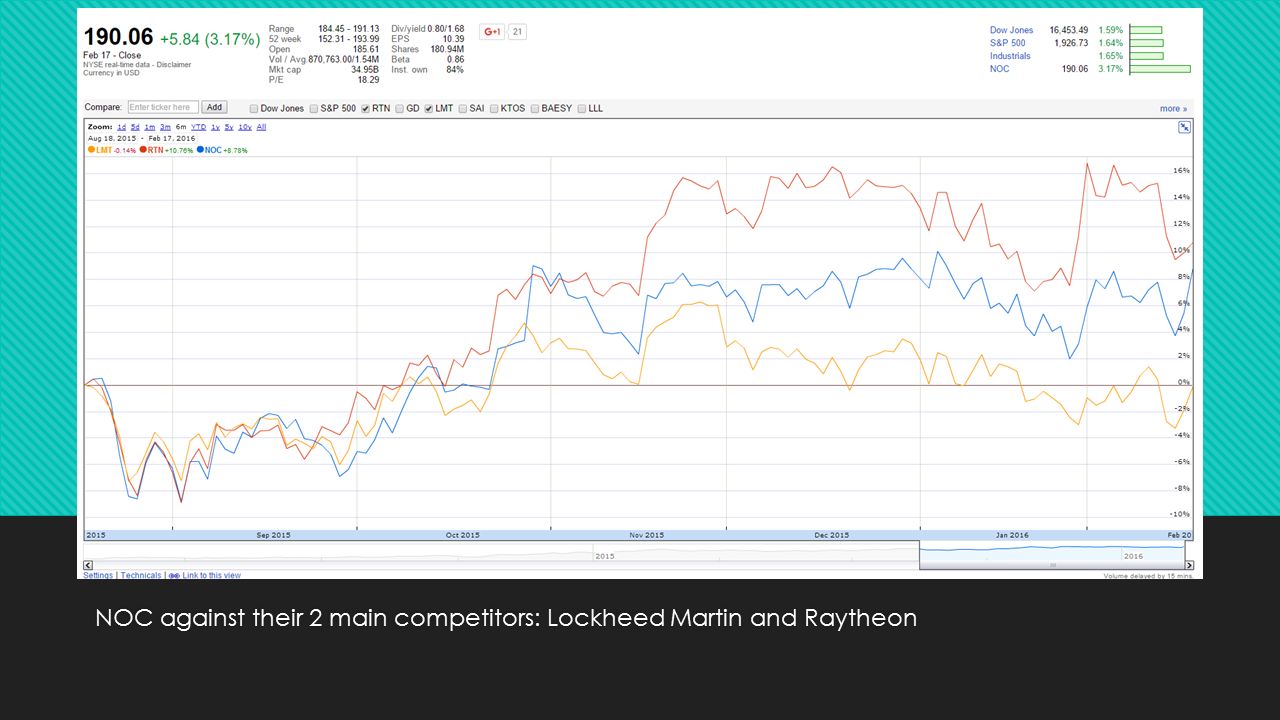Open the Technicals link
This screenshot has width=1280, height=720.
coord(141,575)
